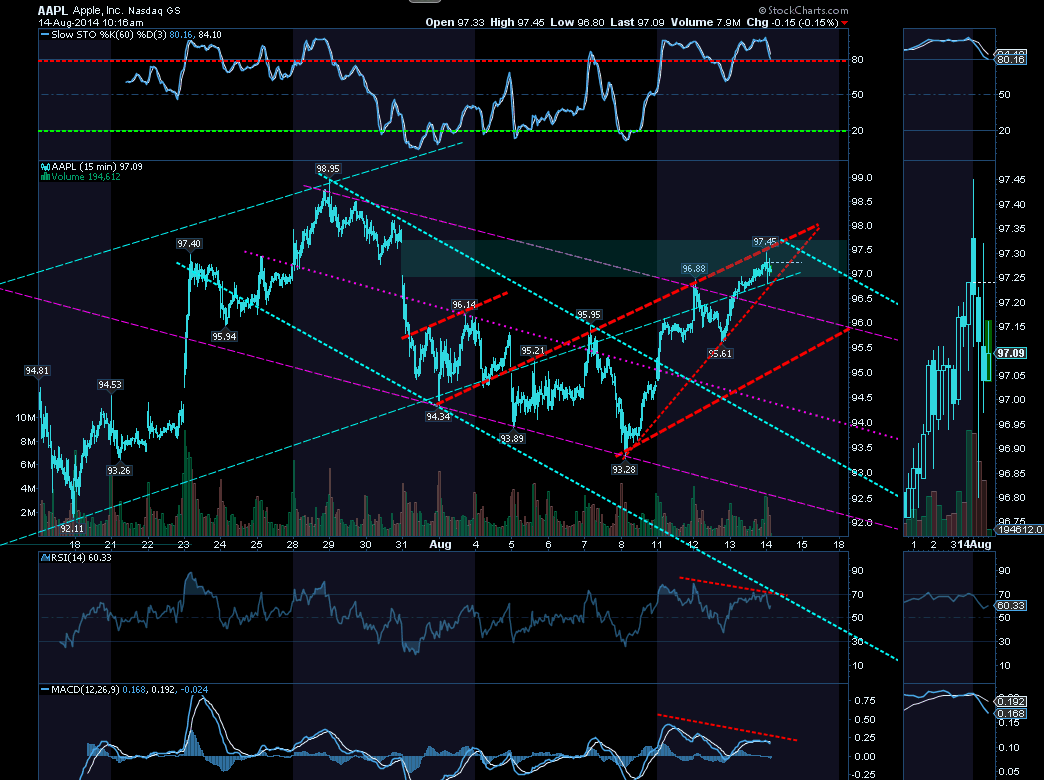This screenshot has height=780, width=1044.
Task: Select the Chg -0.15 (-0.15%) value
Action: (792, 22)
